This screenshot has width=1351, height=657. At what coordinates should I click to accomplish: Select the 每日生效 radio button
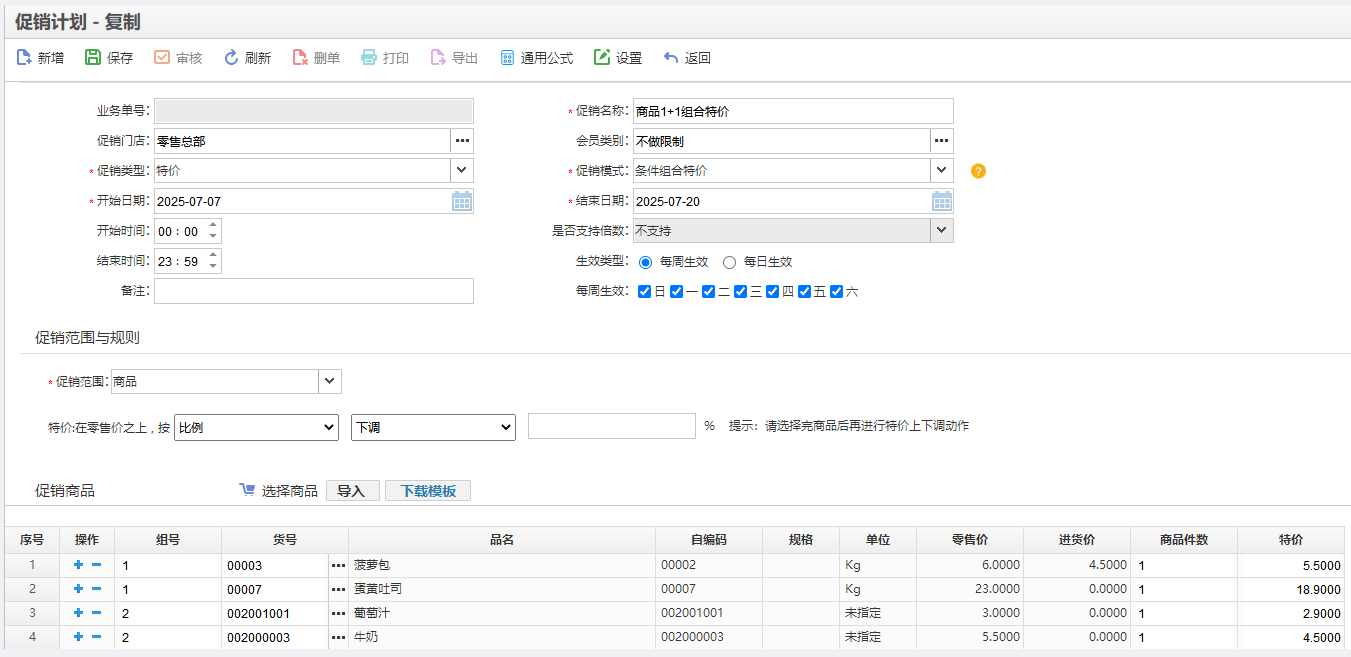pyautogui.click(x=729, y=262)
